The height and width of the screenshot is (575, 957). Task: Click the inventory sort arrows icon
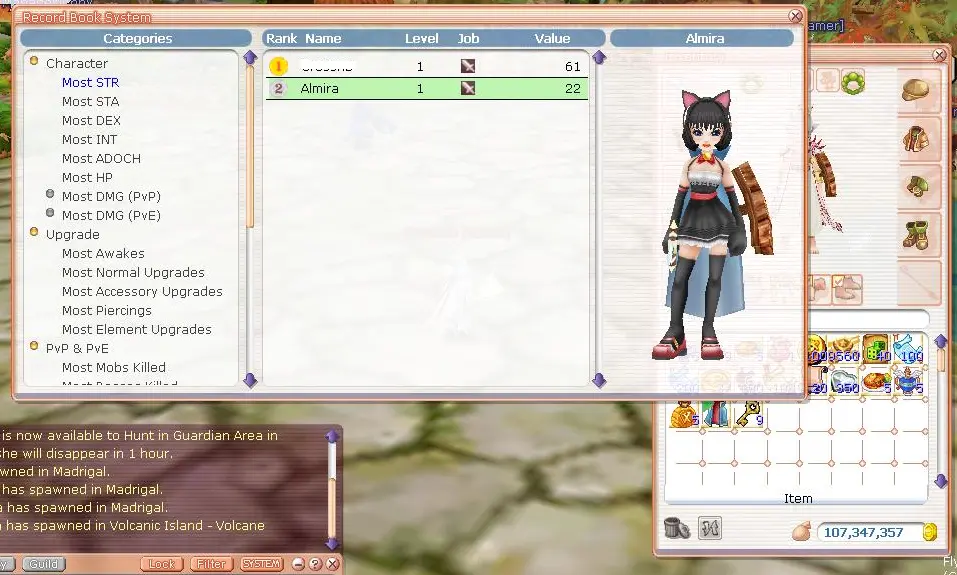tap(710, 528)
